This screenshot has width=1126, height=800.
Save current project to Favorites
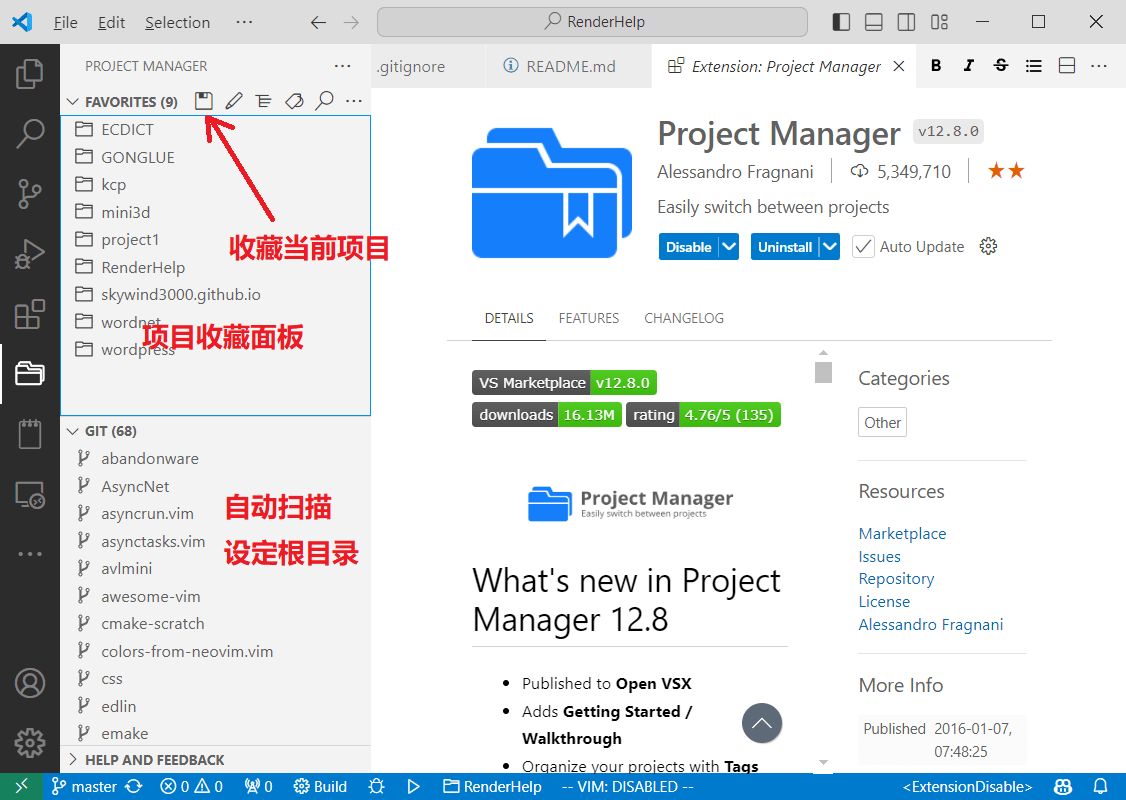point(204,101)
